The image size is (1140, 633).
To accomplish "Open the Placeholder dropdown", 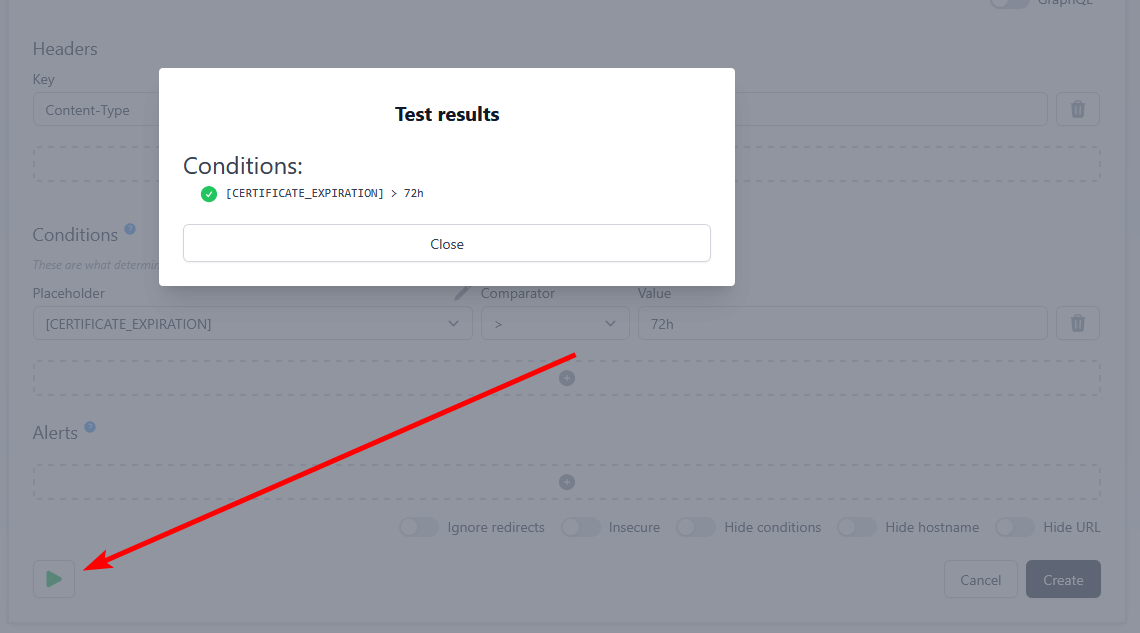I will (252, 324).
